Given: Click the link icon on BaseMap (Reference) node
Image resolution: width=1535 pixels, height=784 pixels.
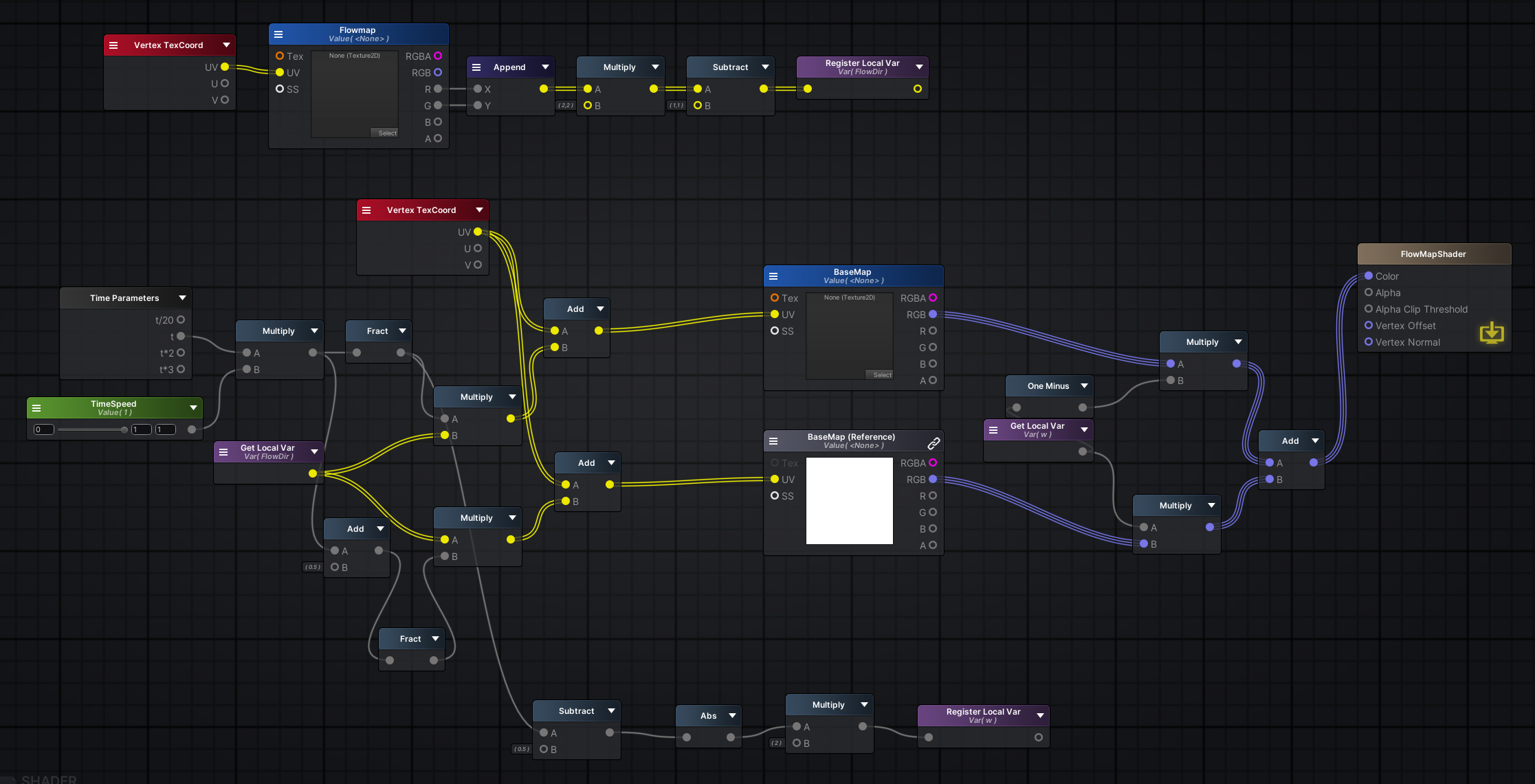Looking at the screenshot, I should pyautogui.click(x=934, y=443).
